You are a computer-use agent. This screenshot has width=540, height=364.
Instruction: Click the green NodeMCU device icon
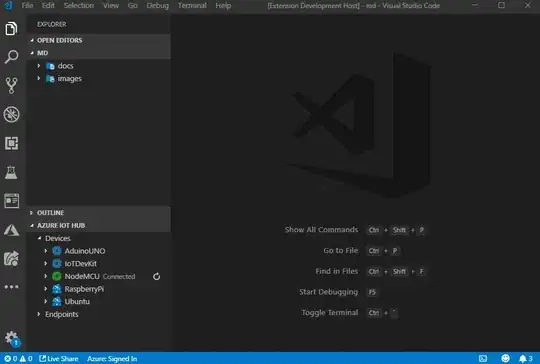[56, 276]
